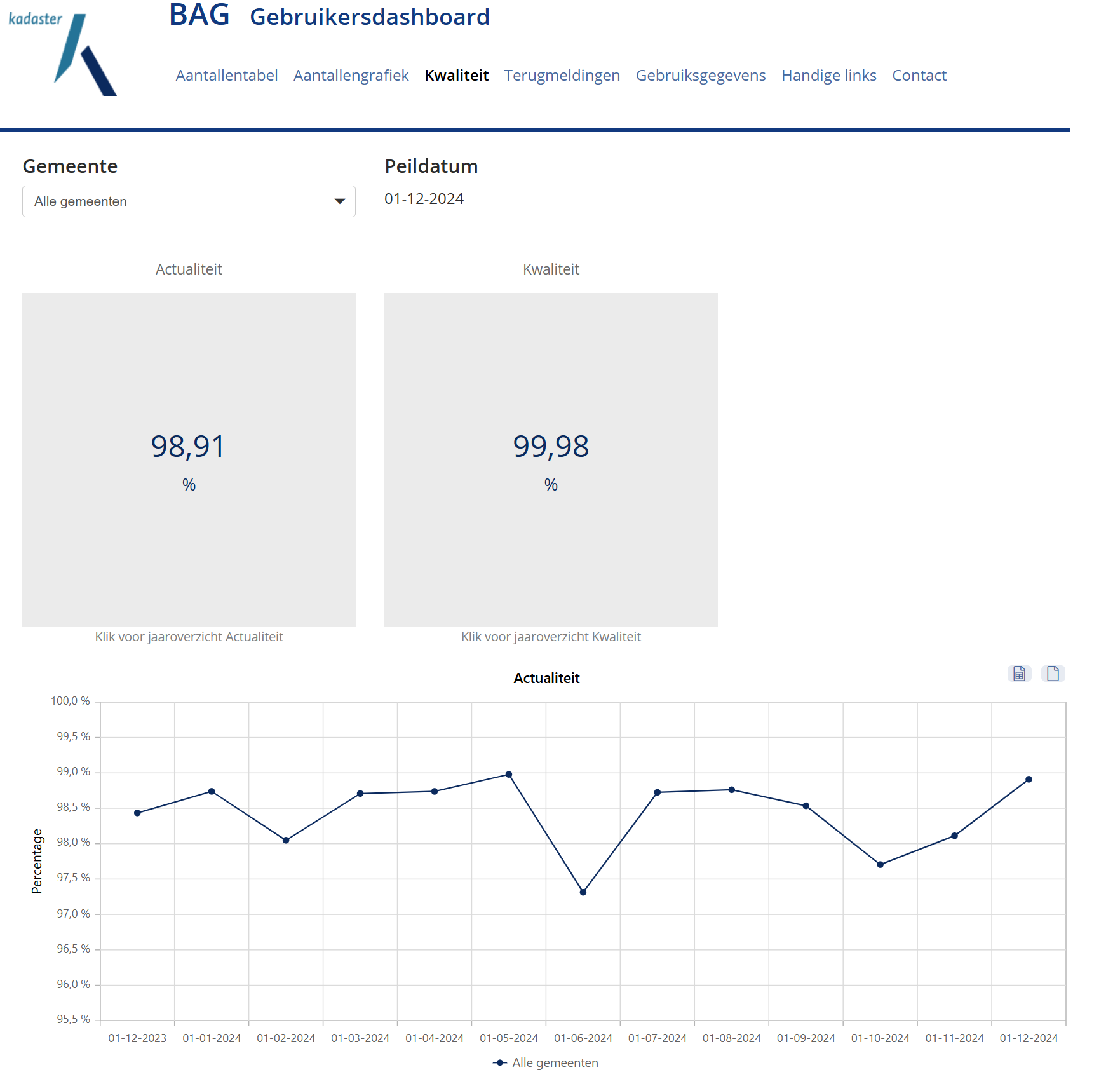Click the 01-05-2024 peak data point
Image resolution: width=1120 pixels, height=1072 pixels.
tap(509, 774)
